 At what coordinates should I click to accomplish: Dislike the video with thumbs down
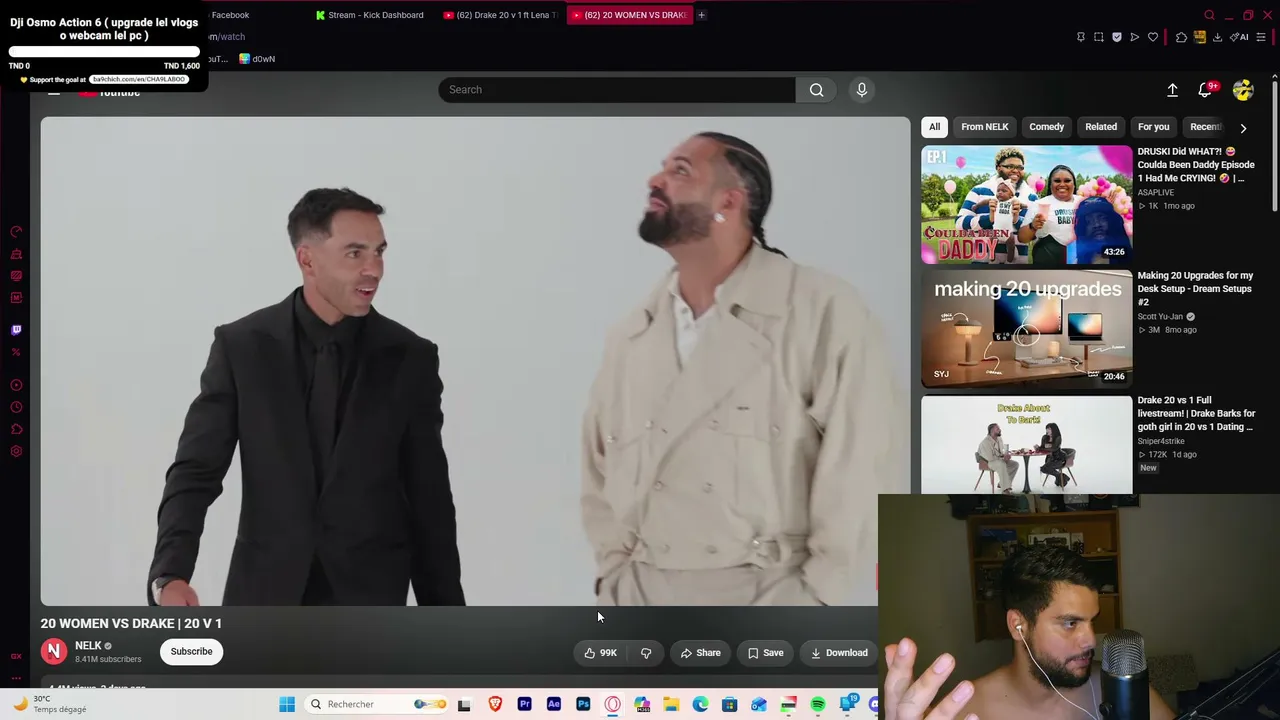tap(646, 653)
